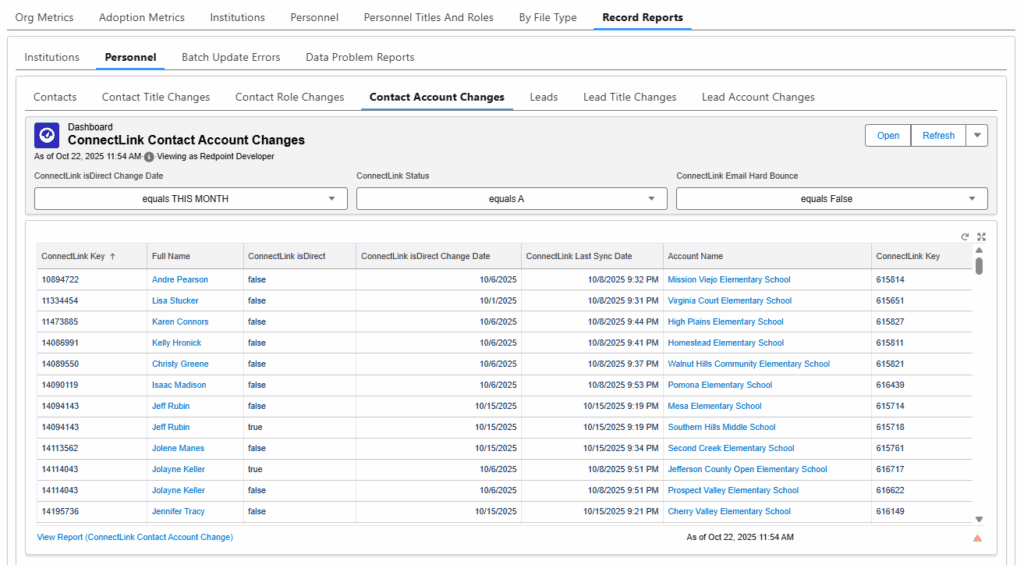Click the table refresh icon

tap(965, 237)
